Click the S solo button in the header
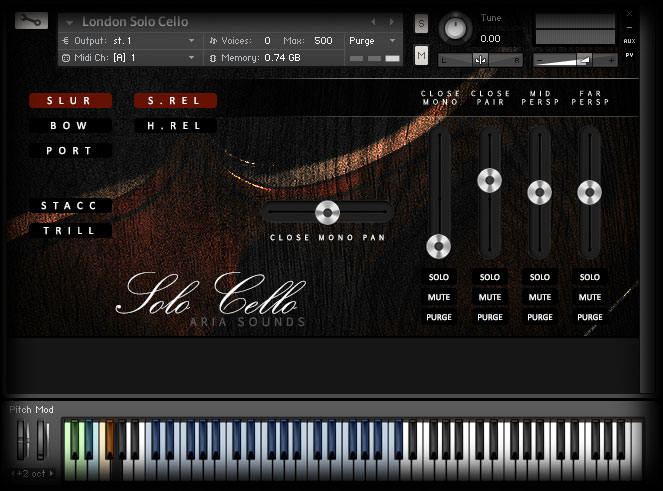The height and width of the screenshot is (491, 663). tap(421, 24)
